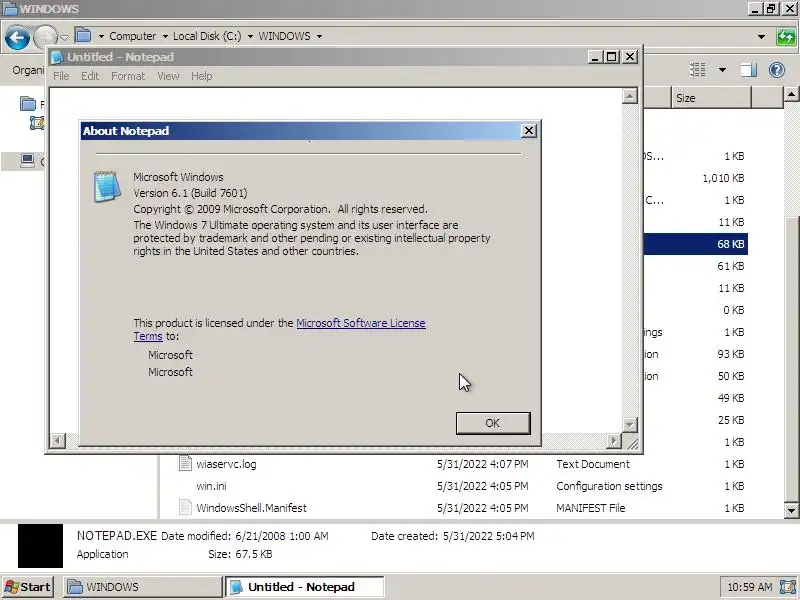Go back in Explorer window
The width and height of the screenshot is (800, 600).
click(x=17, y=37)
